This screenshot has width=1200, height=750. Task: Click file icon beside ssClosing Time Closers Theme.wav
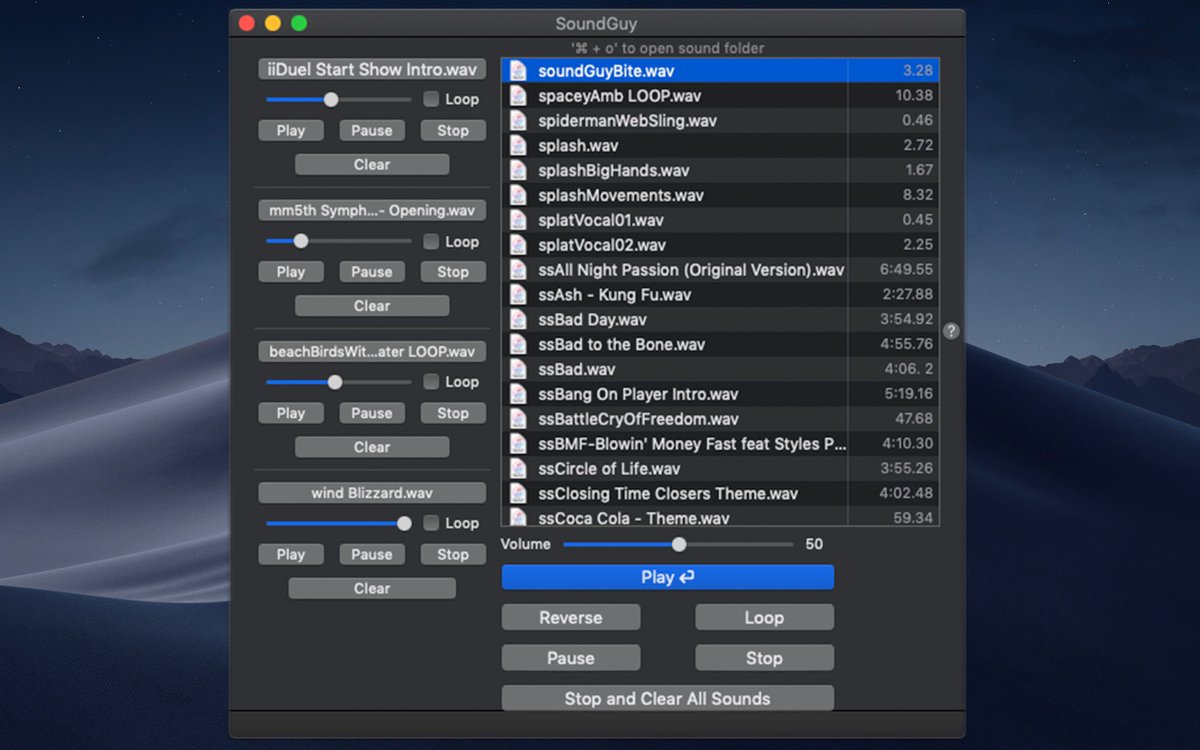pyautogui.click(x=518, y=494)
